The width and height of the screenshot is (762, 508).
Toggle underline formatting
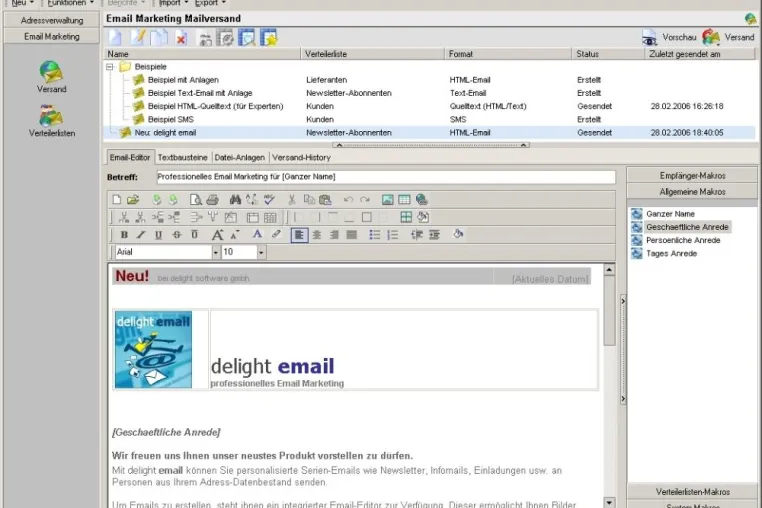tap(158, 235)
